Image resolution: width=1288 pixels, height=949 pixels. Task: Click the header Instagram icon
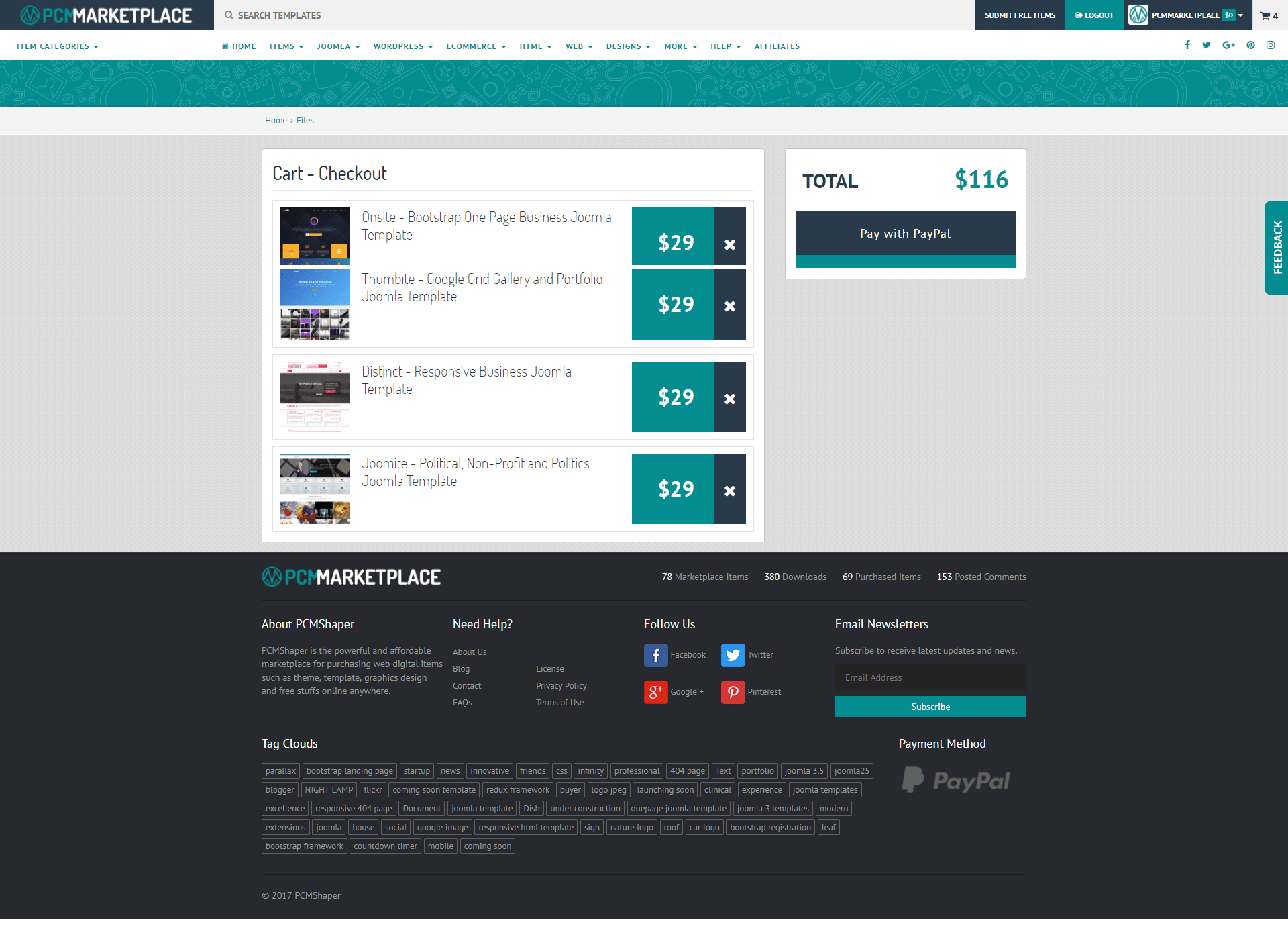(1271, 45)
